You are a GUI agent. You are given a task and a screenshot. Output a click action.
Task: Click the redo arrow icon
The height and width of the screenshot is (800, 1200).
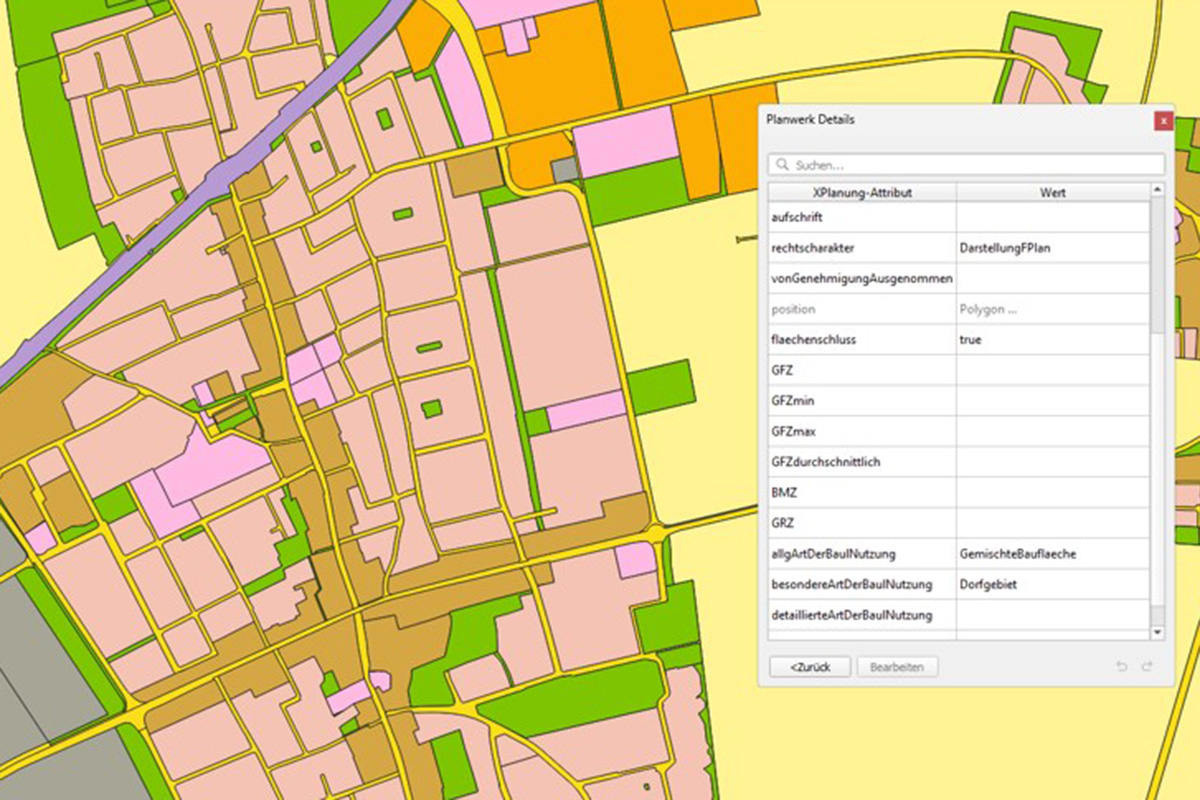pyautogui.click(x=1147, y=667)
